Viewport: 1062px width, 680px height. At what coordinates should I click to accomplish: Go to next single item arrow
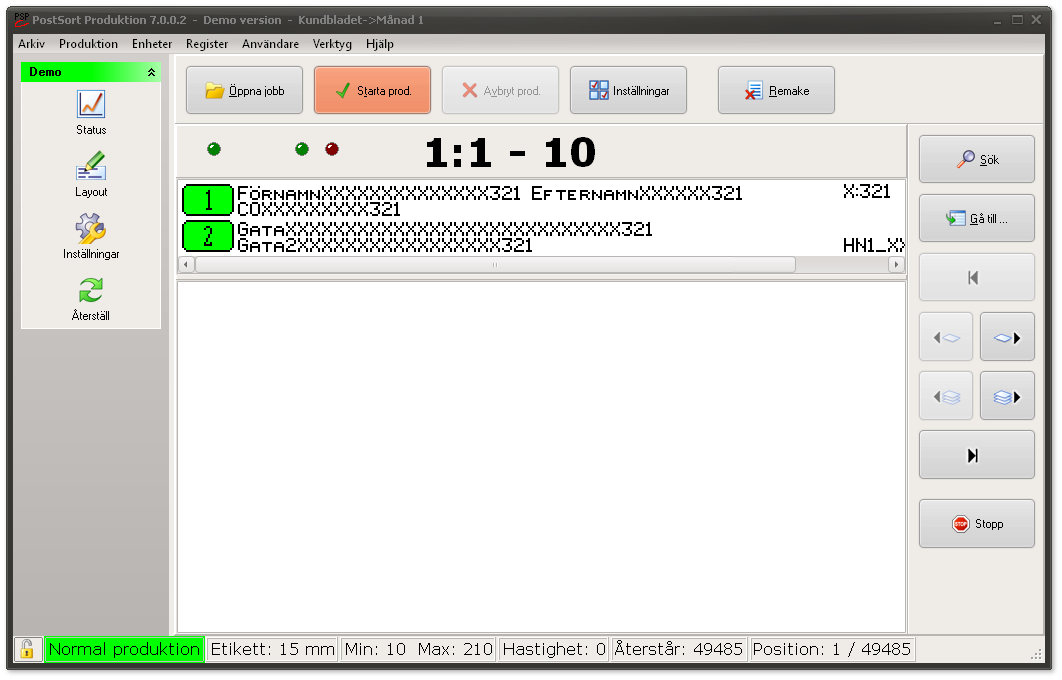click(x=1006, y=338)
